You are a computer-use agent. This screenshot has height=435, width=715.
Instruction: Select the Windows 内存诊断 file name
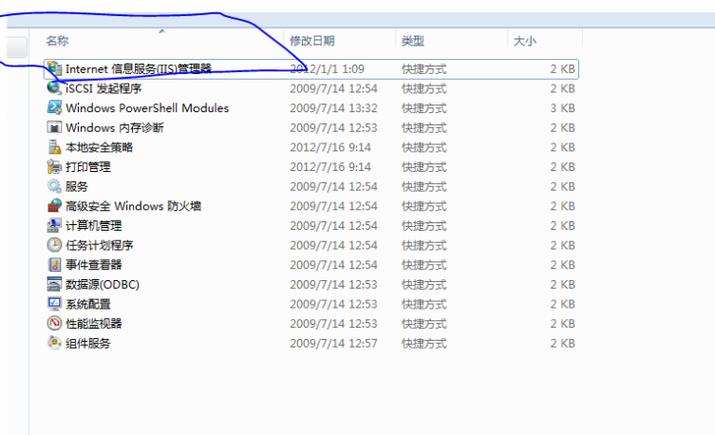click(114, 128)
